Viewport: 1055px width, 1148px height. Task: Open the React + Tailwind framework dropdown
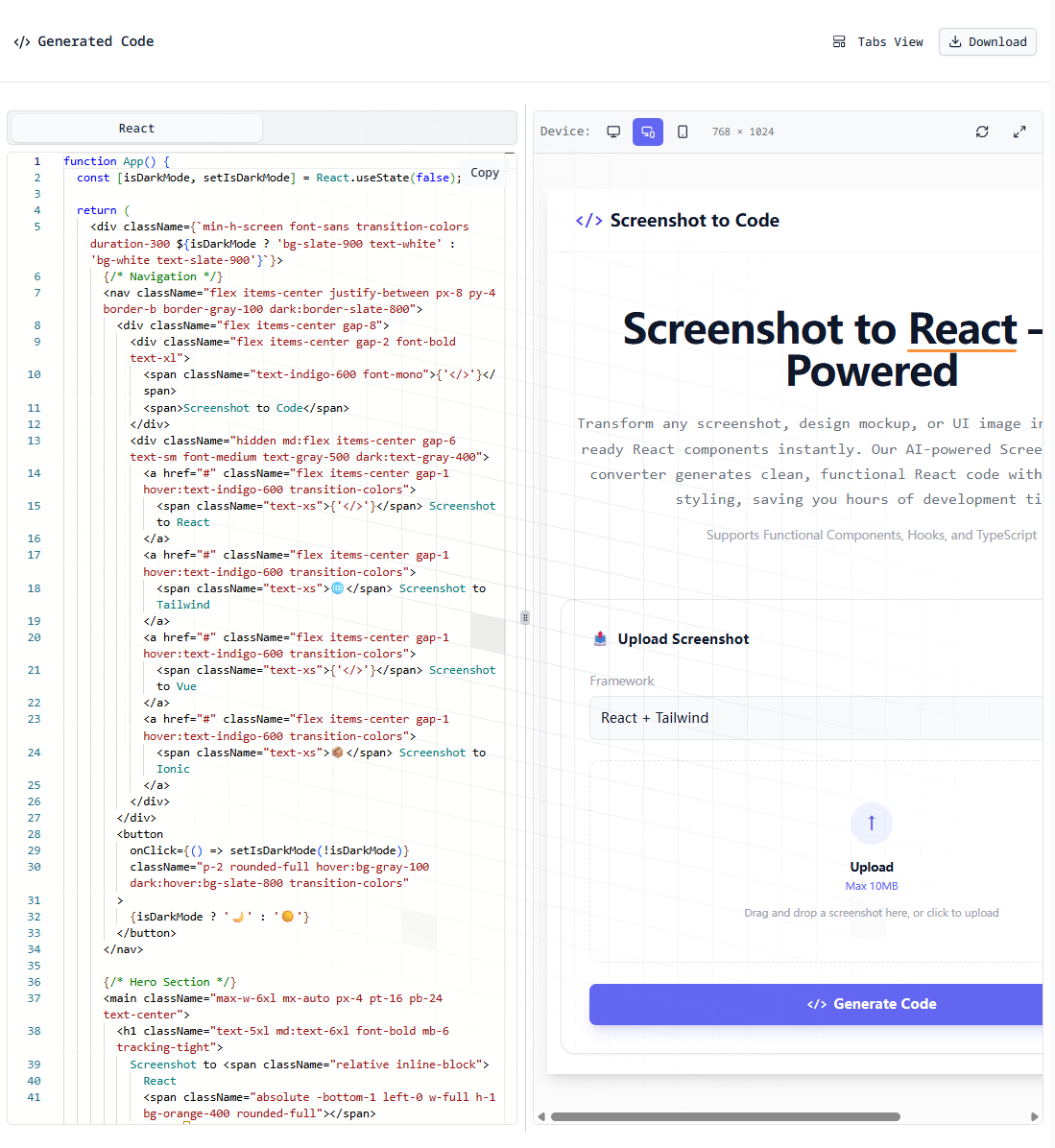click(815, 718)
